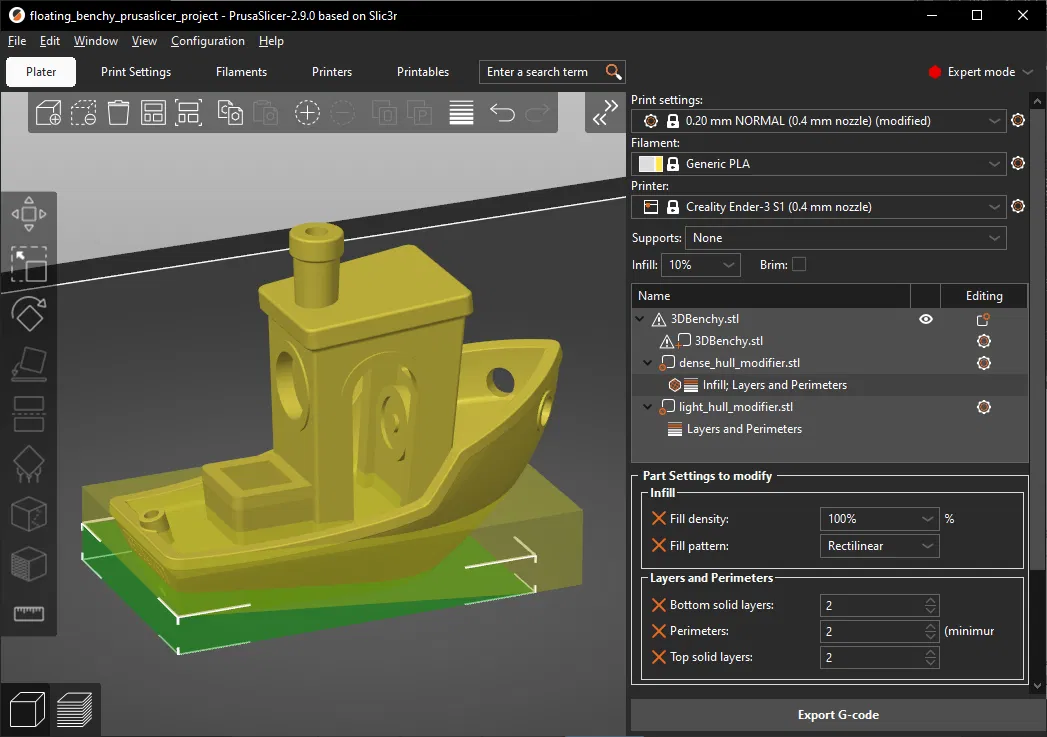The height and width of the screenshot is (737, 1047).
Task: Toggle visibility eye of 3DBenchy.stl
Action: click(925, 319)
